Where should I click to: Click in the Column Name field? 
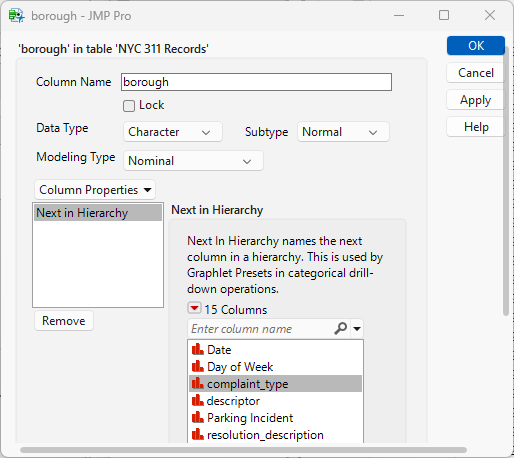click(x=256, y=82)
